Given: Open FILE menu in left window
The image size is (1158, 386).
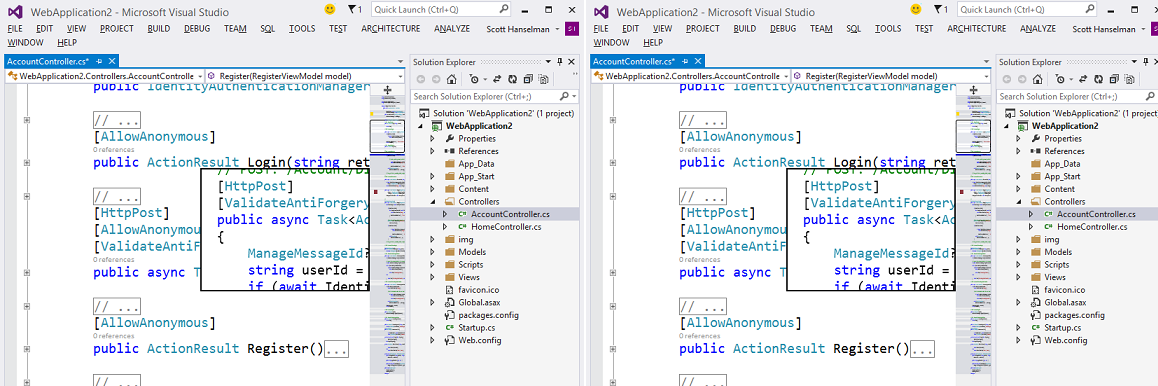Looking at the screenshot, I should pos(15,29).
